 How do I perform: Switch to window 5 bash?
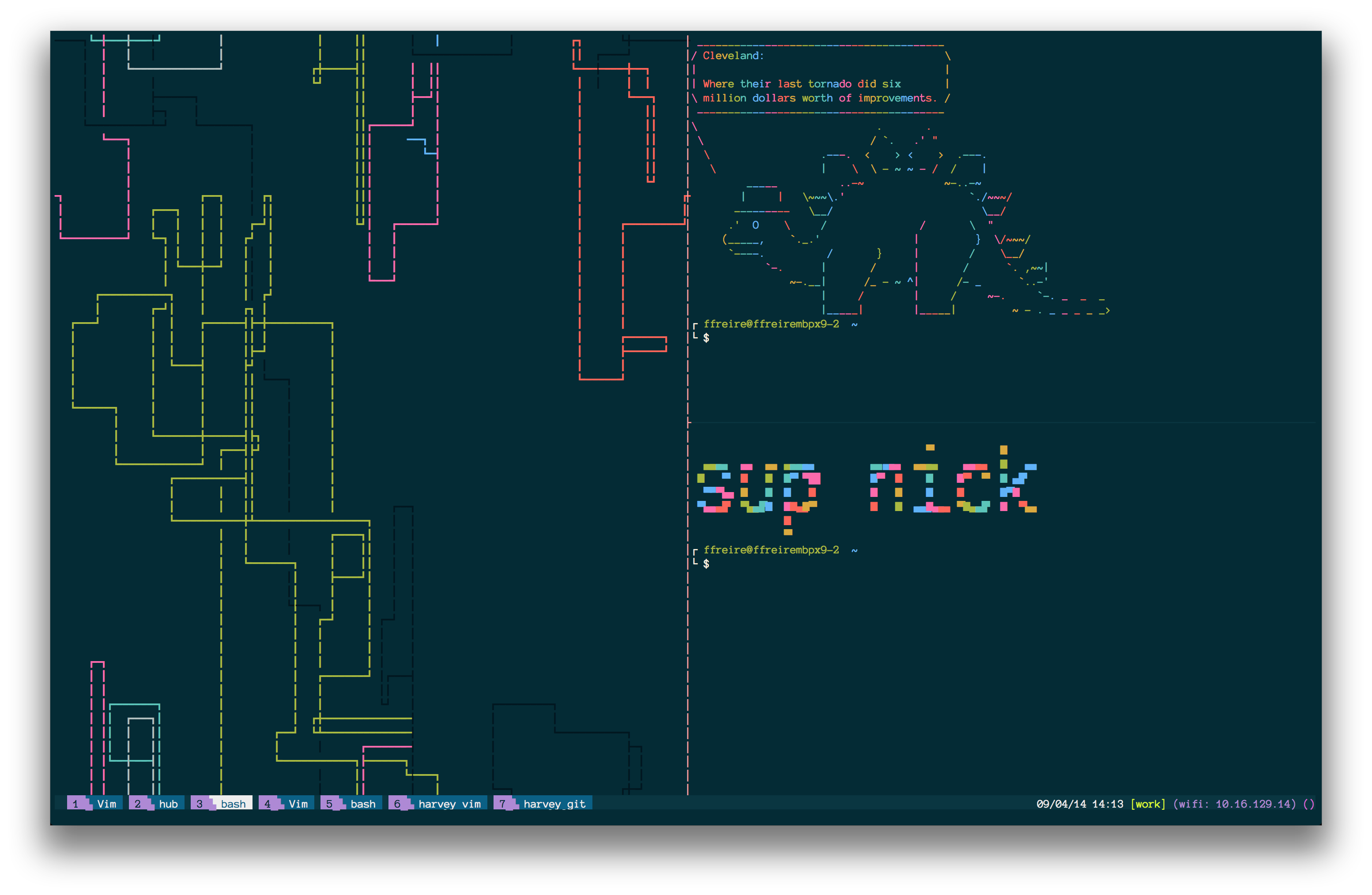351,803
